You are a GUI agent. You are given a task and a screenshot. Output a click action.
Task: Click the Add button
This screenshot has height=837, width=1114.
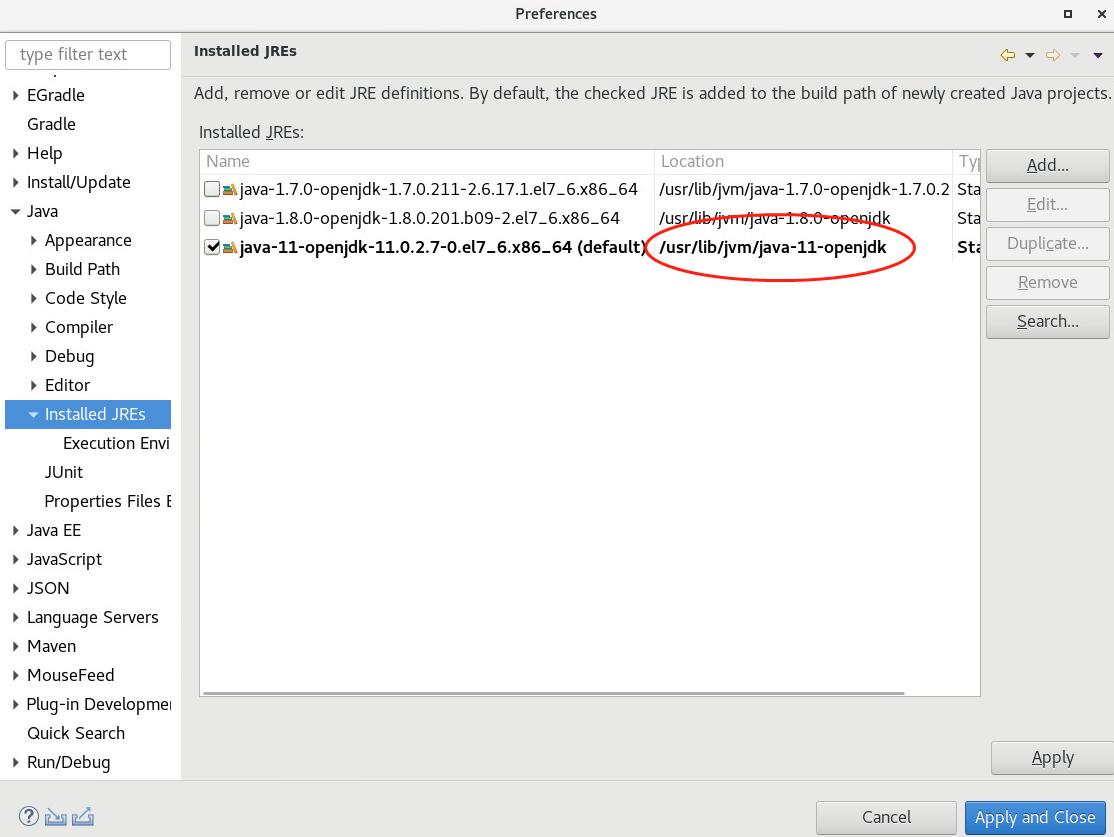(1047, 165)
